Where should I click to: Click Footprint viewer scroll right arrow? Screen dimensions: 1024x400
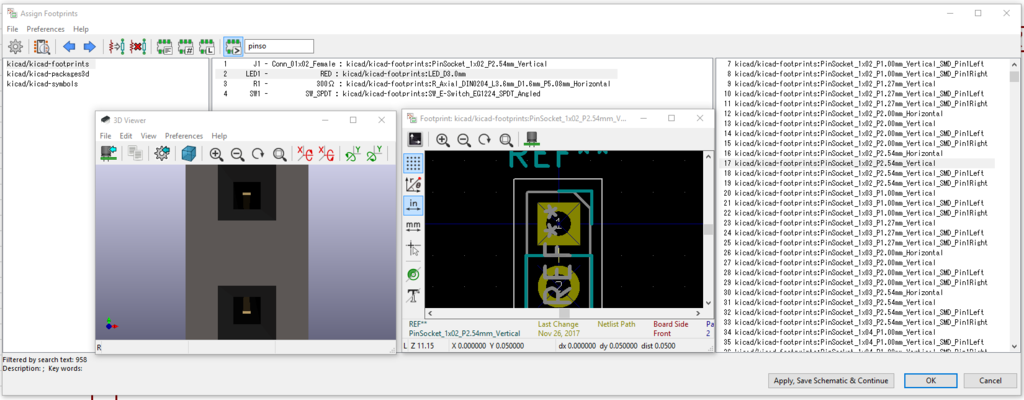click(698, 313)
